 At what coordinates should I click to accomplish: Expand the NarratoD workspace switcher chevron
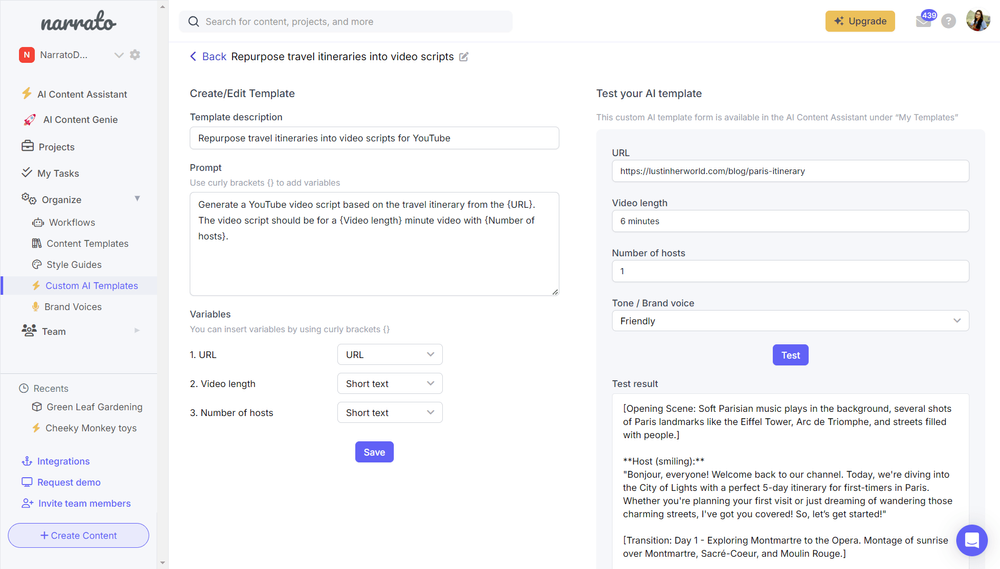[119, 55]
